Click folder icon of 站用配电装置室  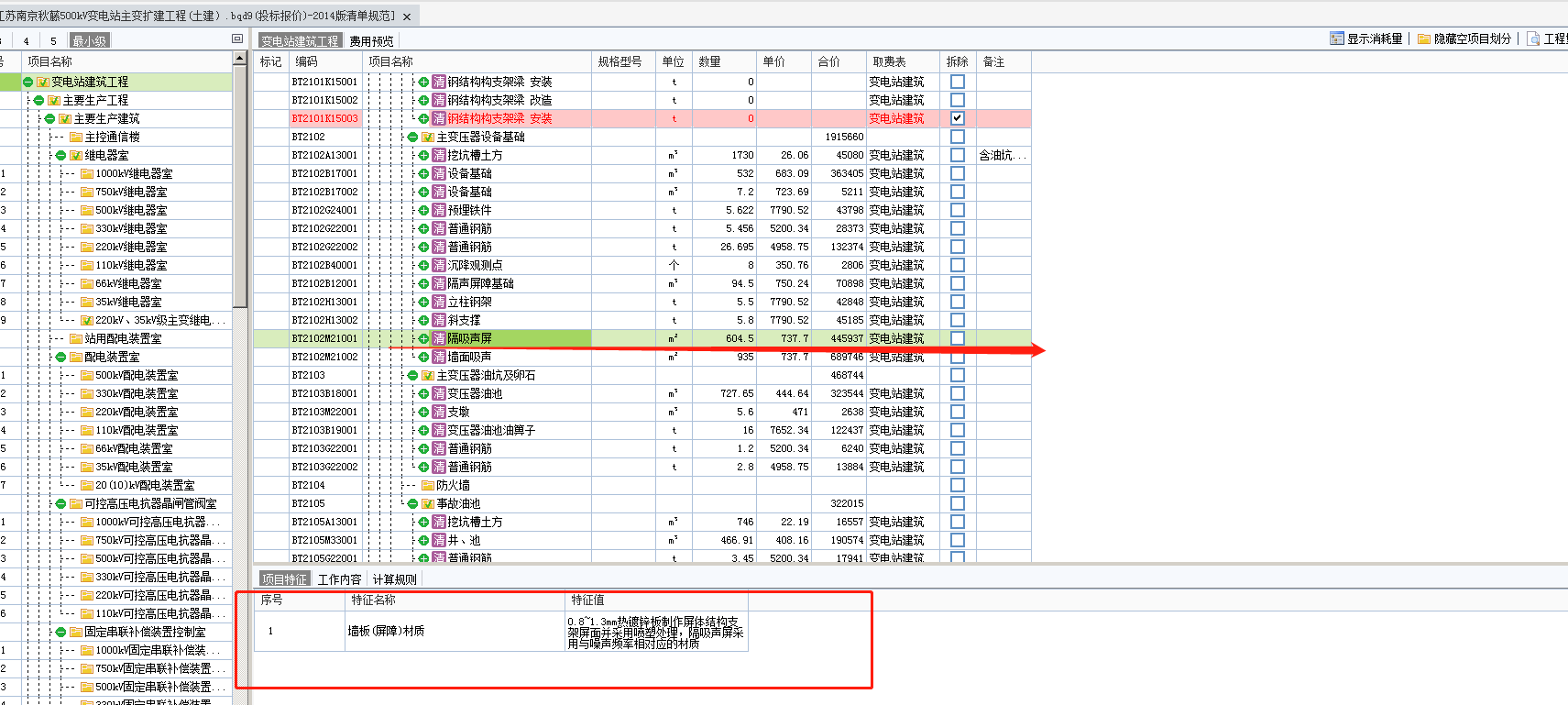[76, 338]
